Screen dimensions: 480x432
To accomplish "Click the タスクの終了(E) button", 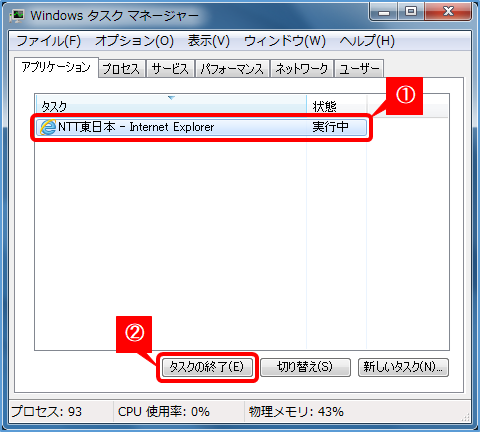I will pyautogui.click(x=207, y=367).
